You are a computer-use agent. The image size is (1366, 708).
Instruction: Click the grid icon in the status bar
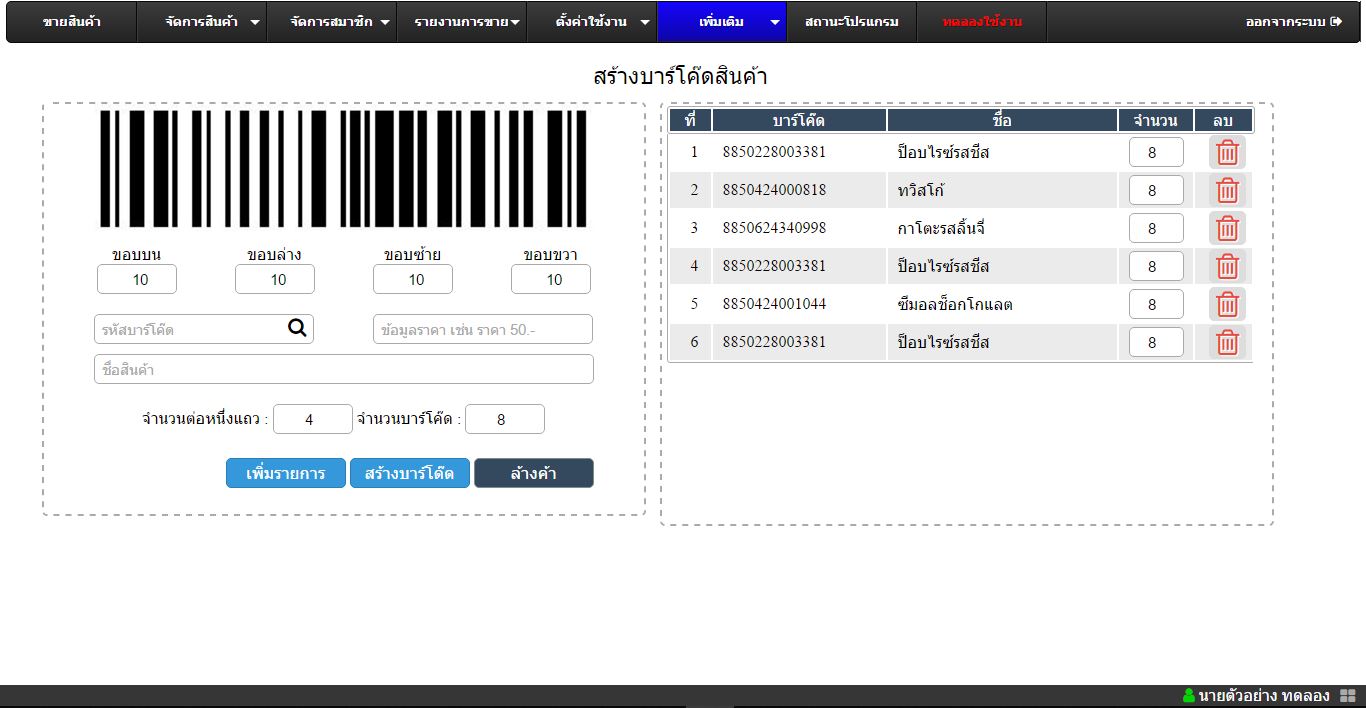[x=1347, y=696]
